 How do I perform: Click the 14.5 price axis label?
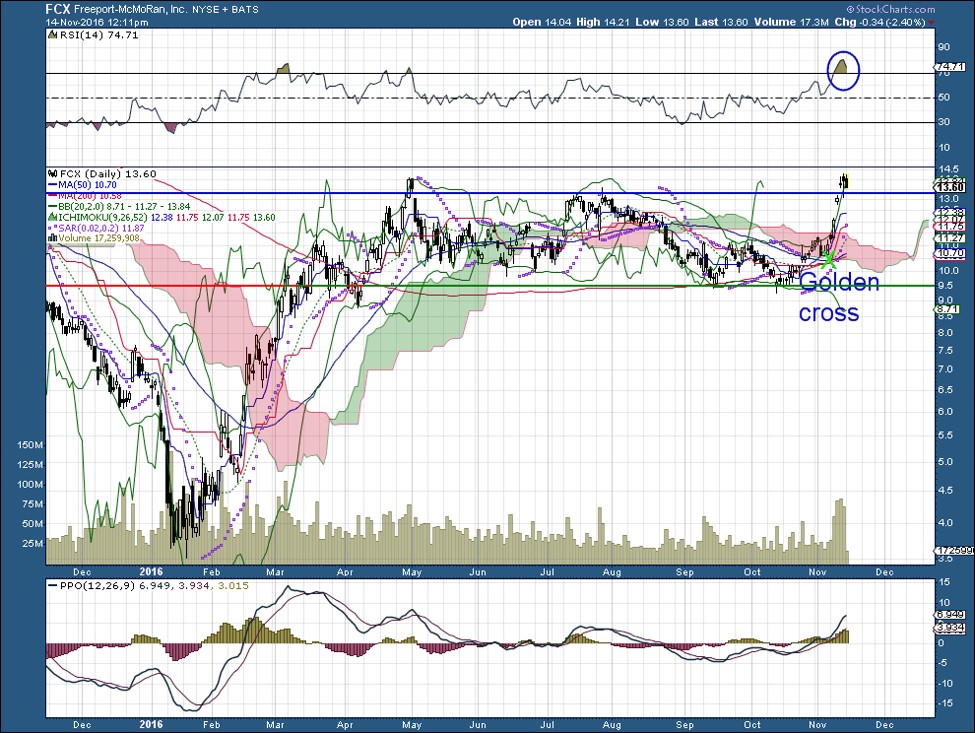pos(948,169)
